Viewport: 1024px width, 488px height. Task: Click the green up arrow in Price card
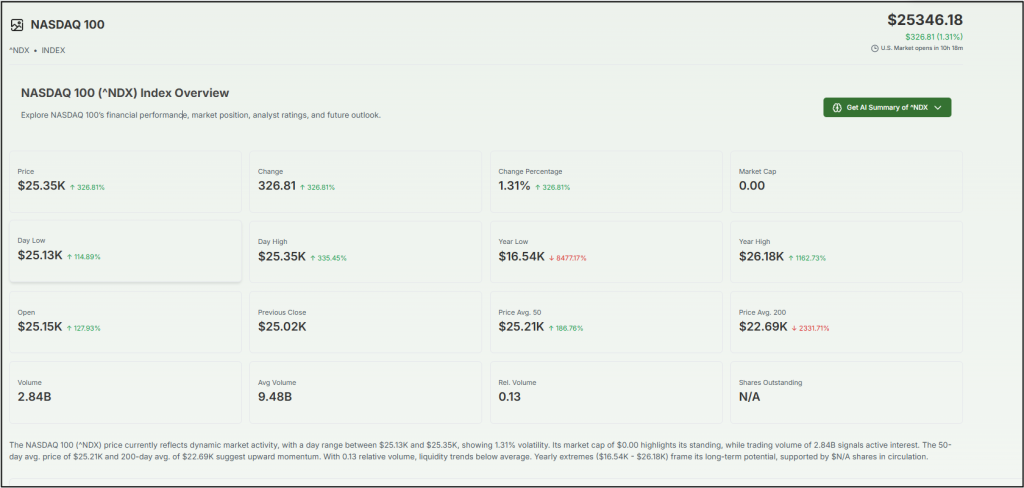click(x=73, y=187)
